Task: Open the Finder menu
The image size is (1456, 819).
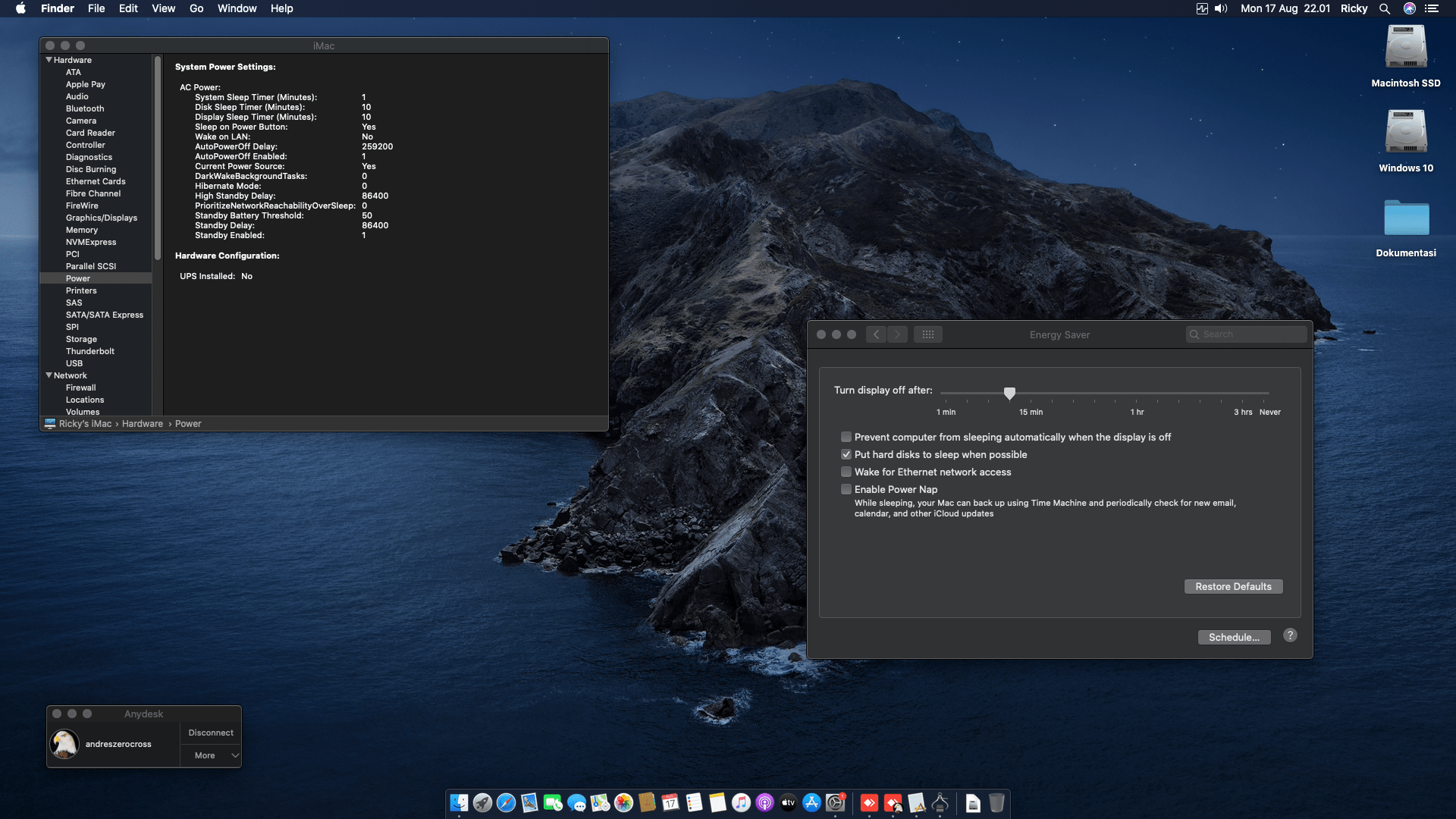Action: 58,8
